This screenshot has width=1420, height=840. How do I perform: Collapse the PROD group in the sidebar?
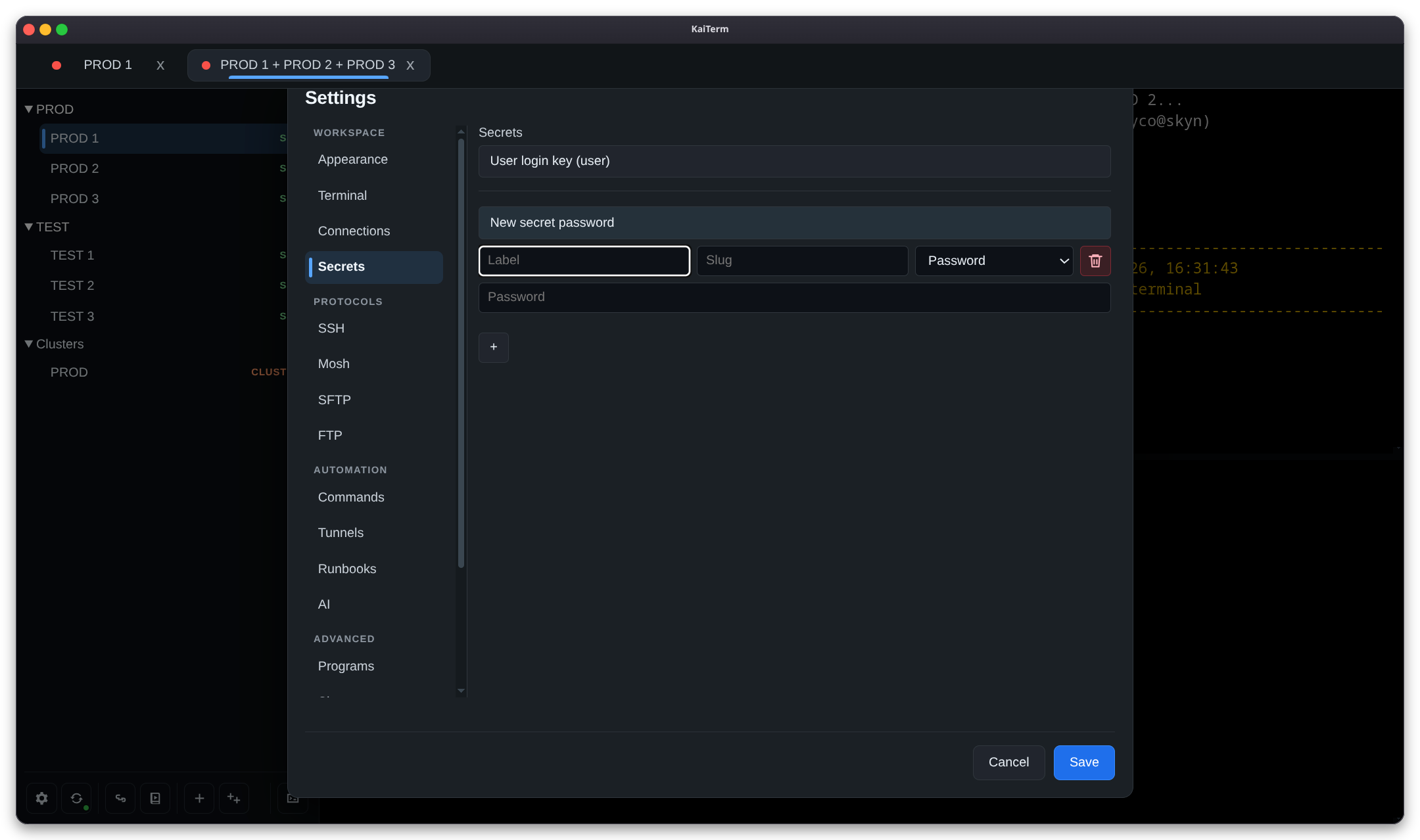pyautogui.click(x=29, y=109)
